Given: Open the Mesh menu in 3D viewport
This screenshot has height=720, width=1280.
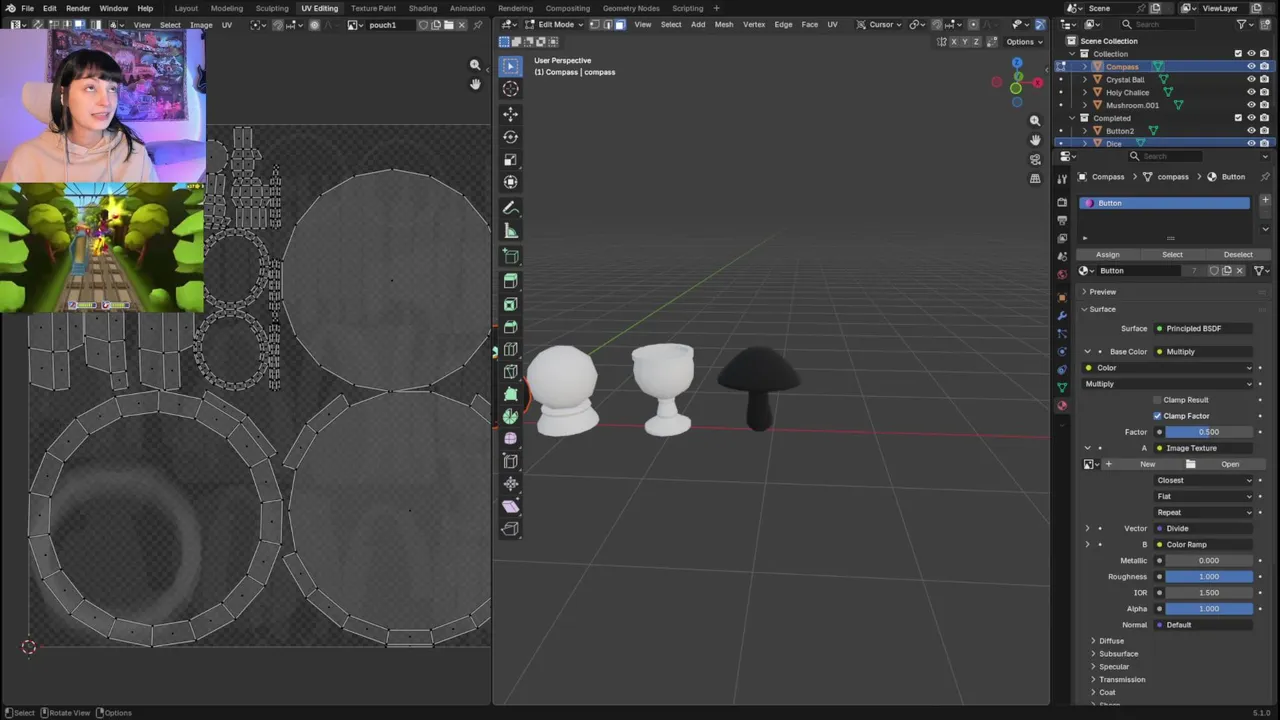Looking at the screenshot, I should [724, 24].
